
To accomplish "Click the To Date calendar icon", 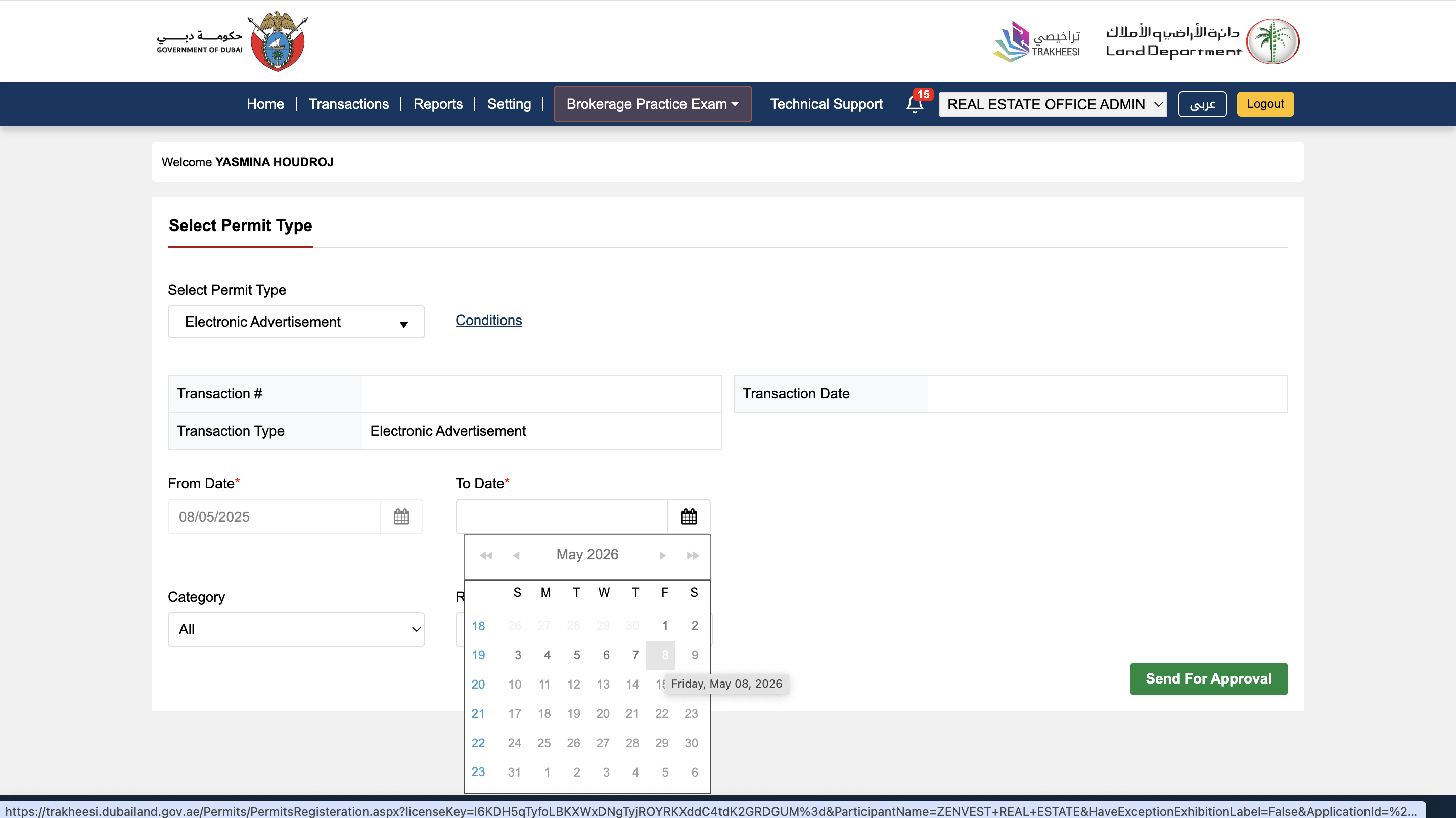I will [x=690, y=516].
